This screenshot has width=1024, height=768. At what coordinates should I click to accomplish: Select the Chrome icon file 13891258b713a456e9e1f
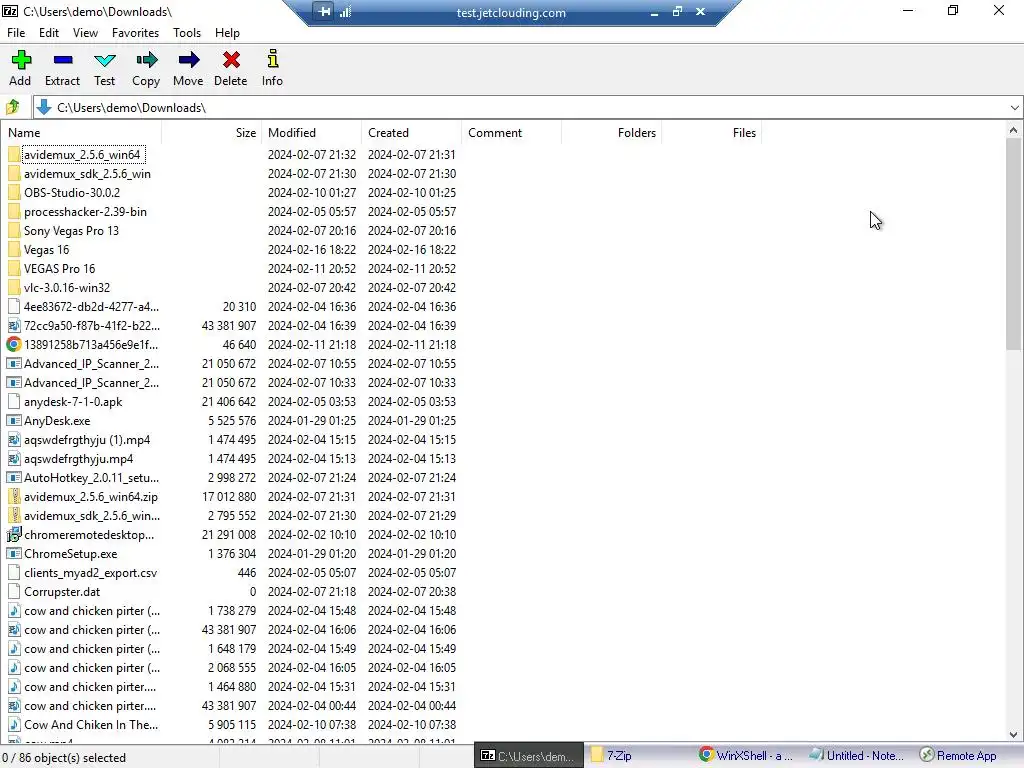(14, 344)
